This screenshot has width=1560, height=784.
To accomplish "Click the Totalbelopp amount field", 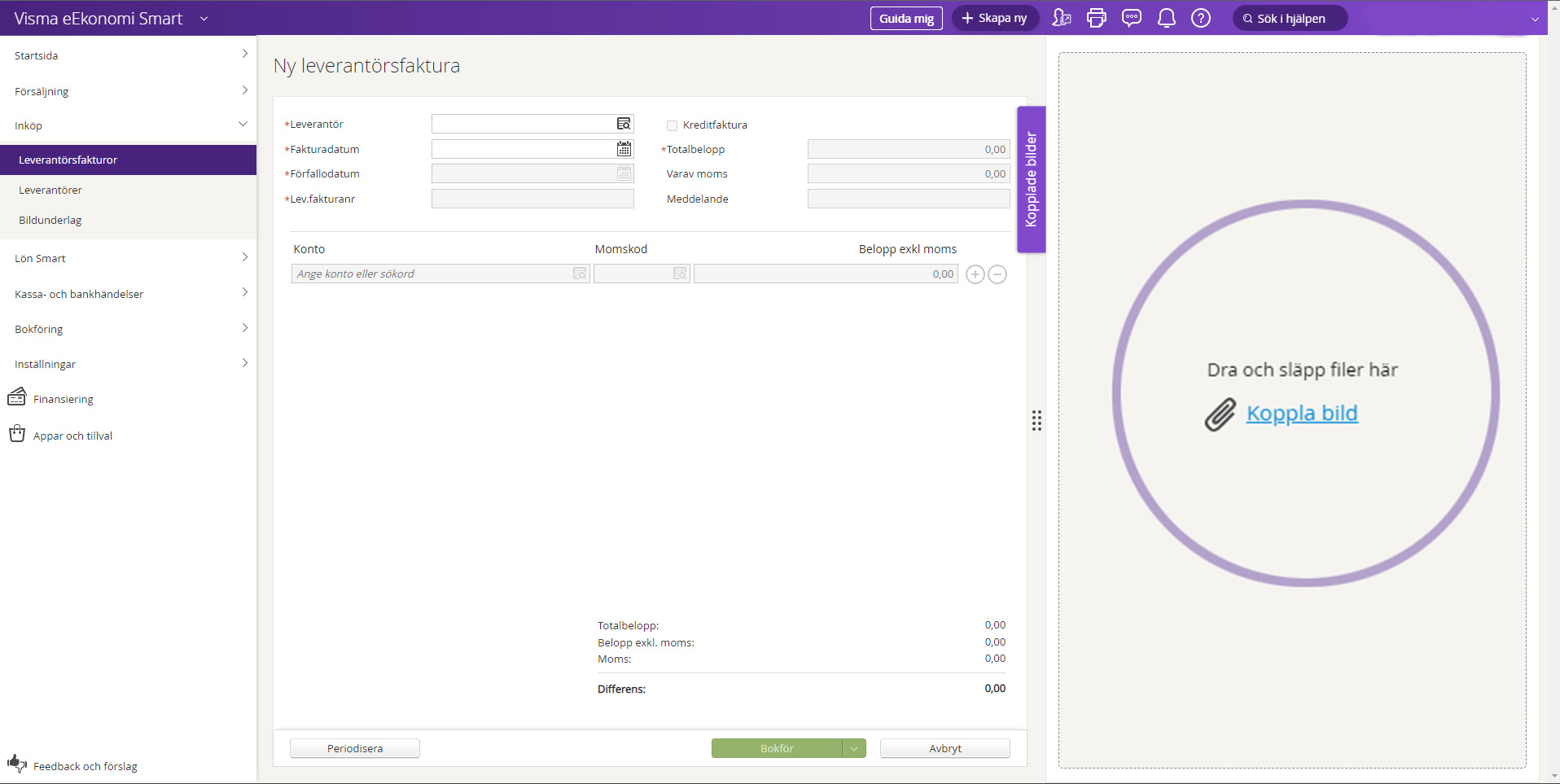I will pos(909,149).
